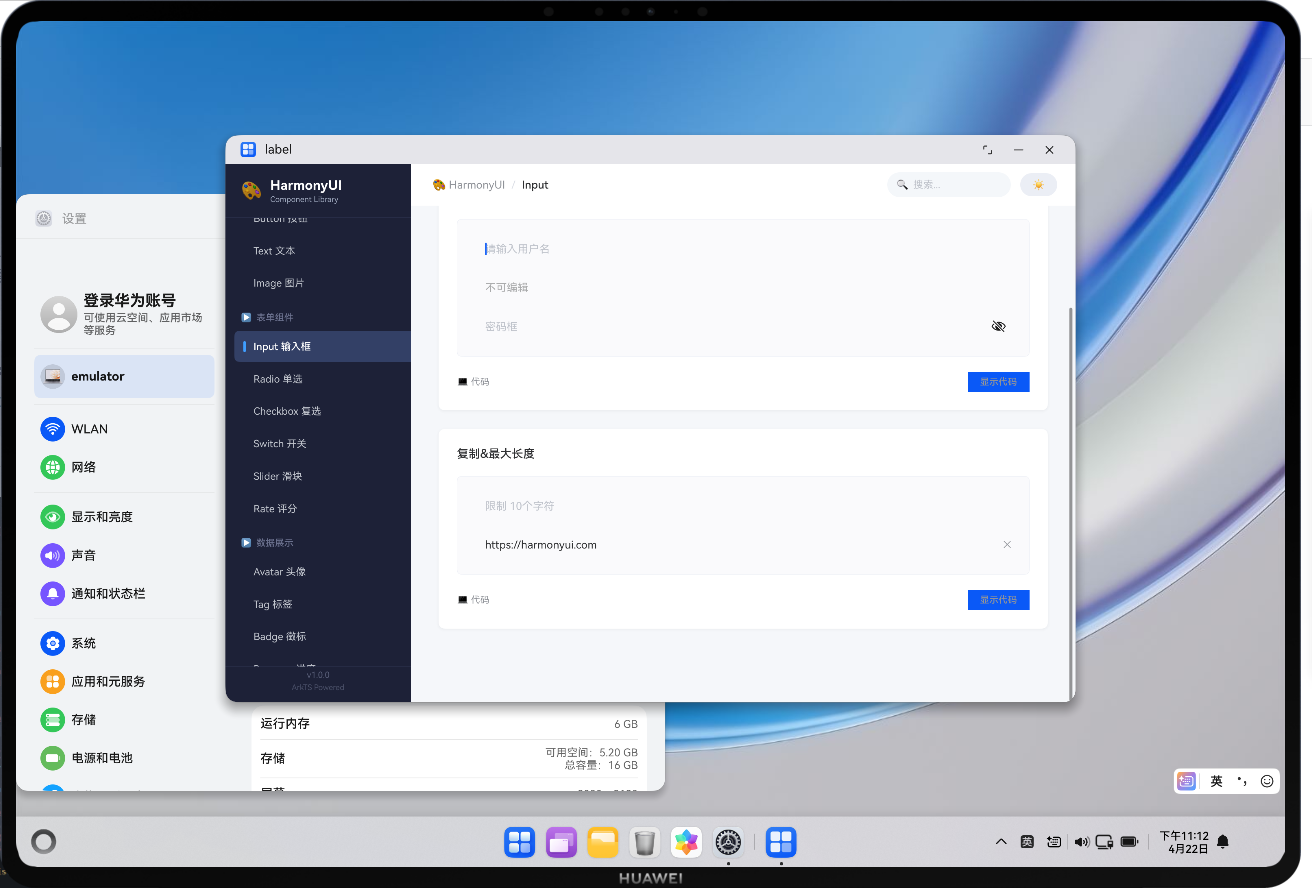Click the 电源和电池 icon in Settings
Viewport: 1312px width, 888px height.
click(52, 757)
